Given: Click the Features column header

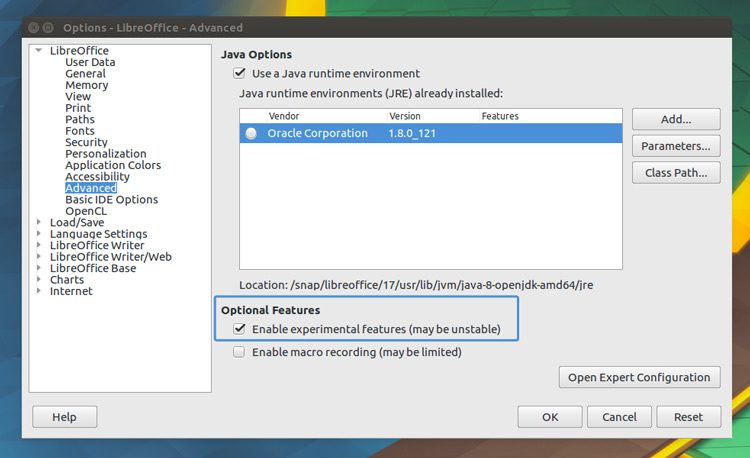Looking at the screenshot, I should point(500,116).
